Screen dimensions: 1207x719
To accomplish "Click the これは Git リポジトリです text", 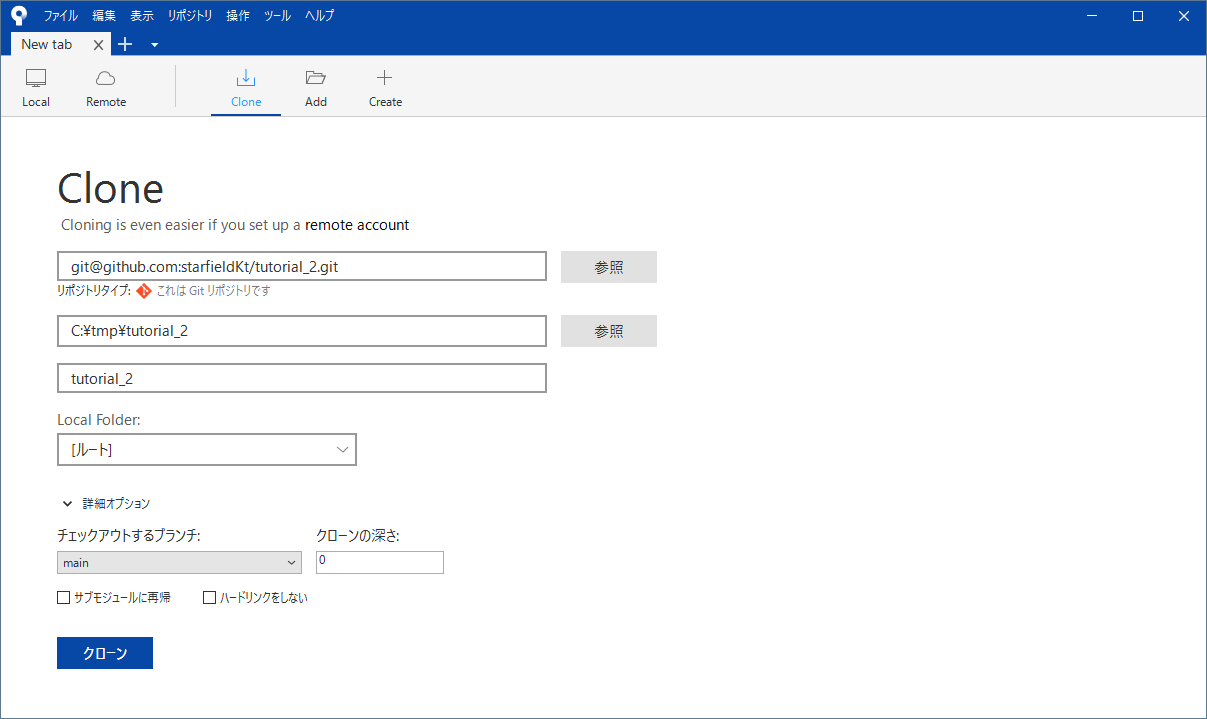I will 213,291.
